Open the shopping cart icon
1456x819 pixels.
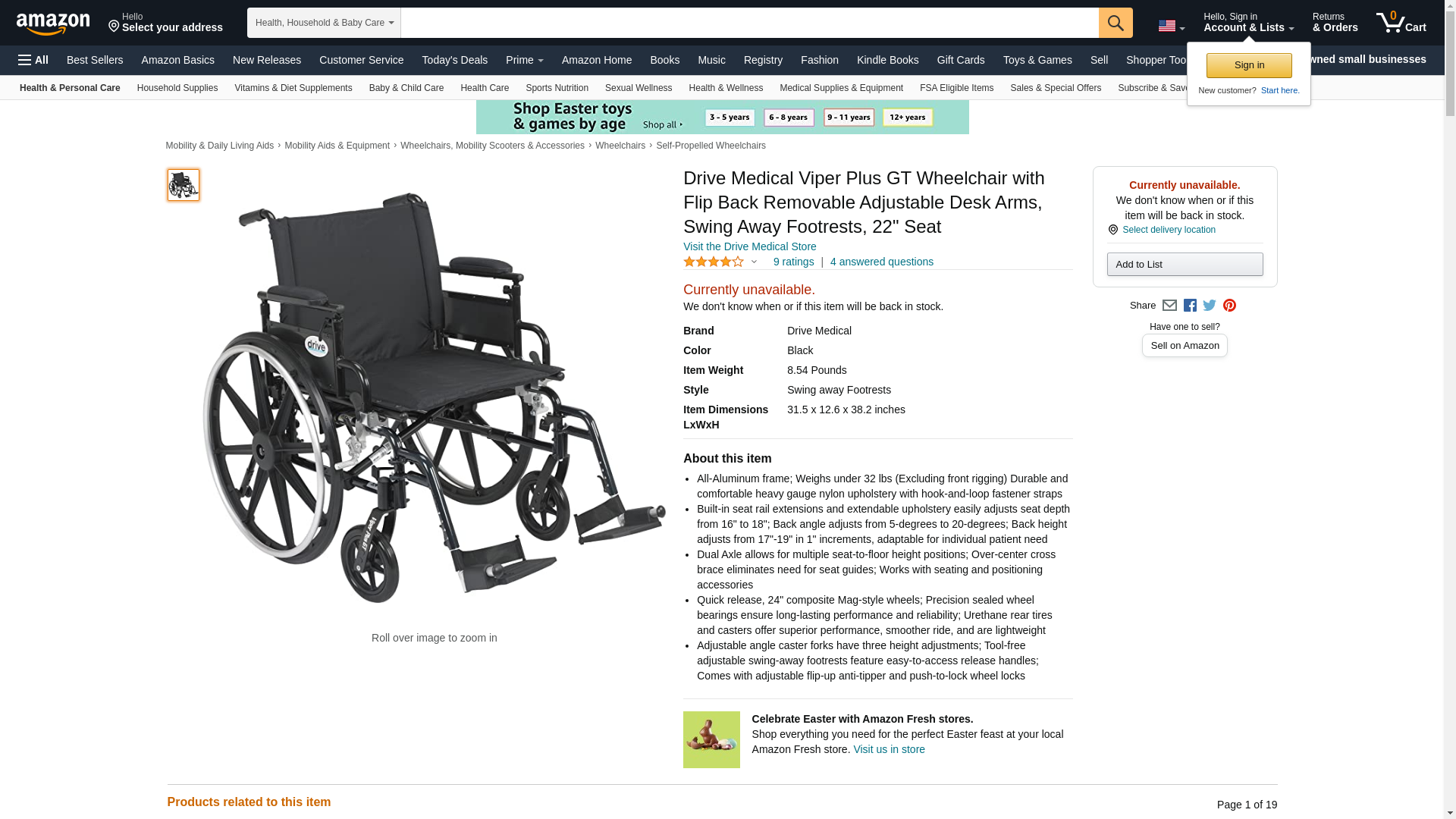[x=1401, y=22]
